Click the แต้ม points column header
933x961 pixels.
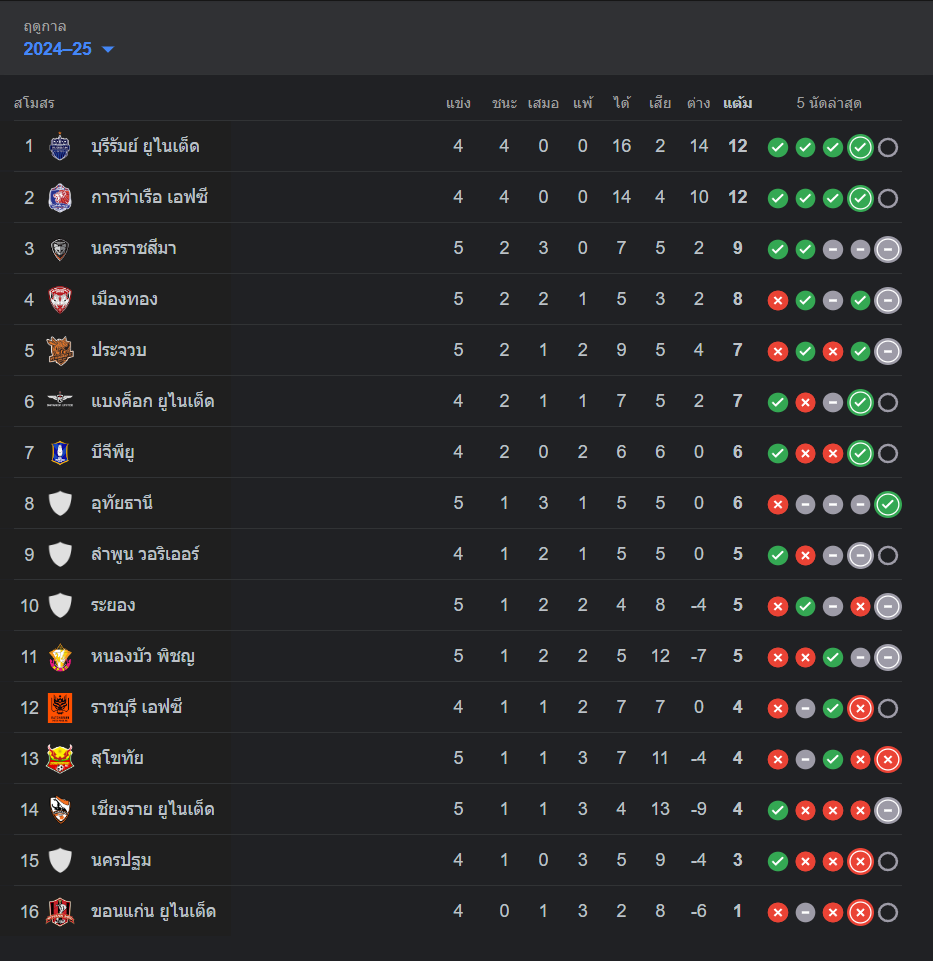pyautogui.click(x=738, y=103)
